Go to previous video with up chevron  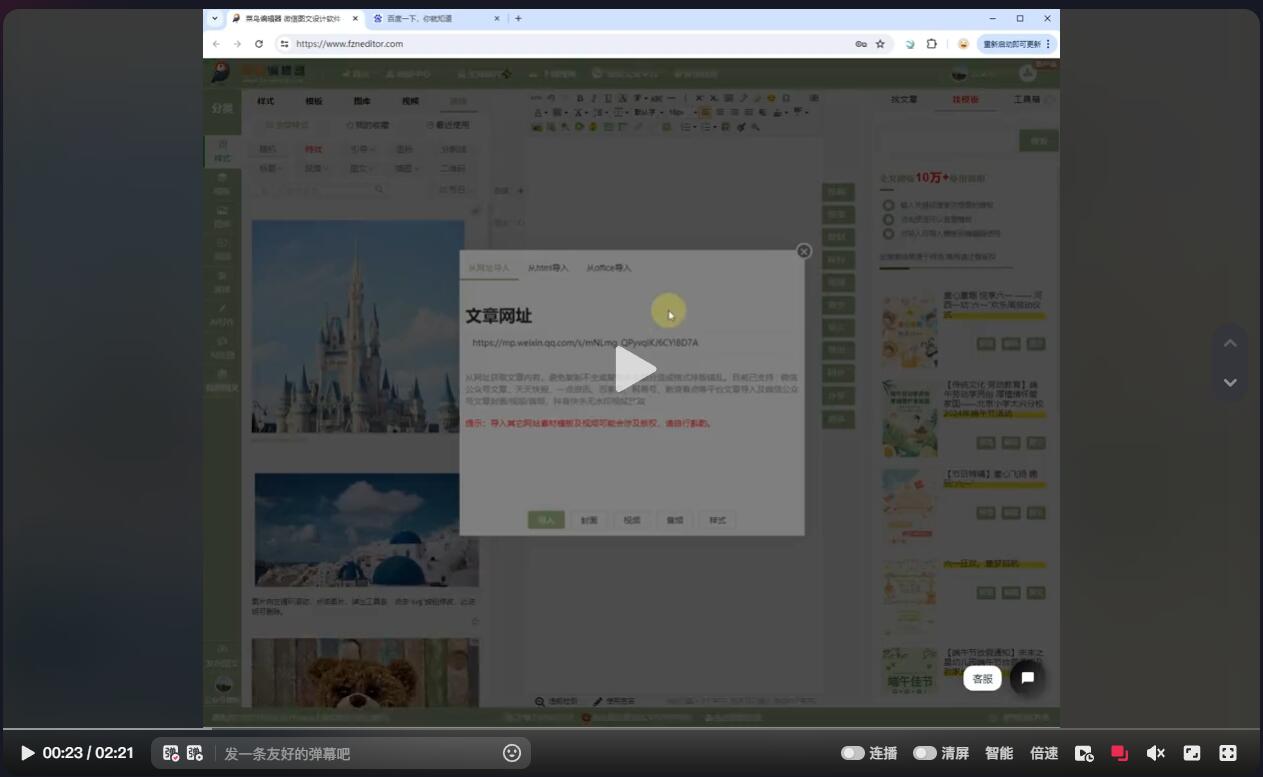1230,343
